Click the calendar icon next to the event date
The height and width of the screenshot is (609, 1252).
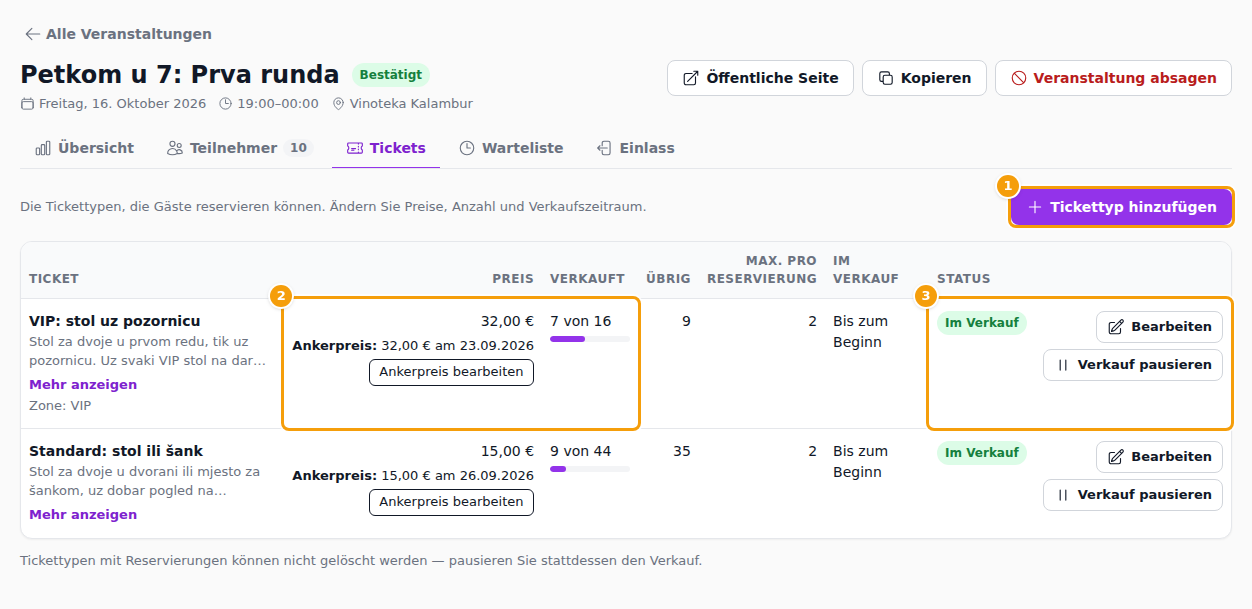click(x=27, y=104)
